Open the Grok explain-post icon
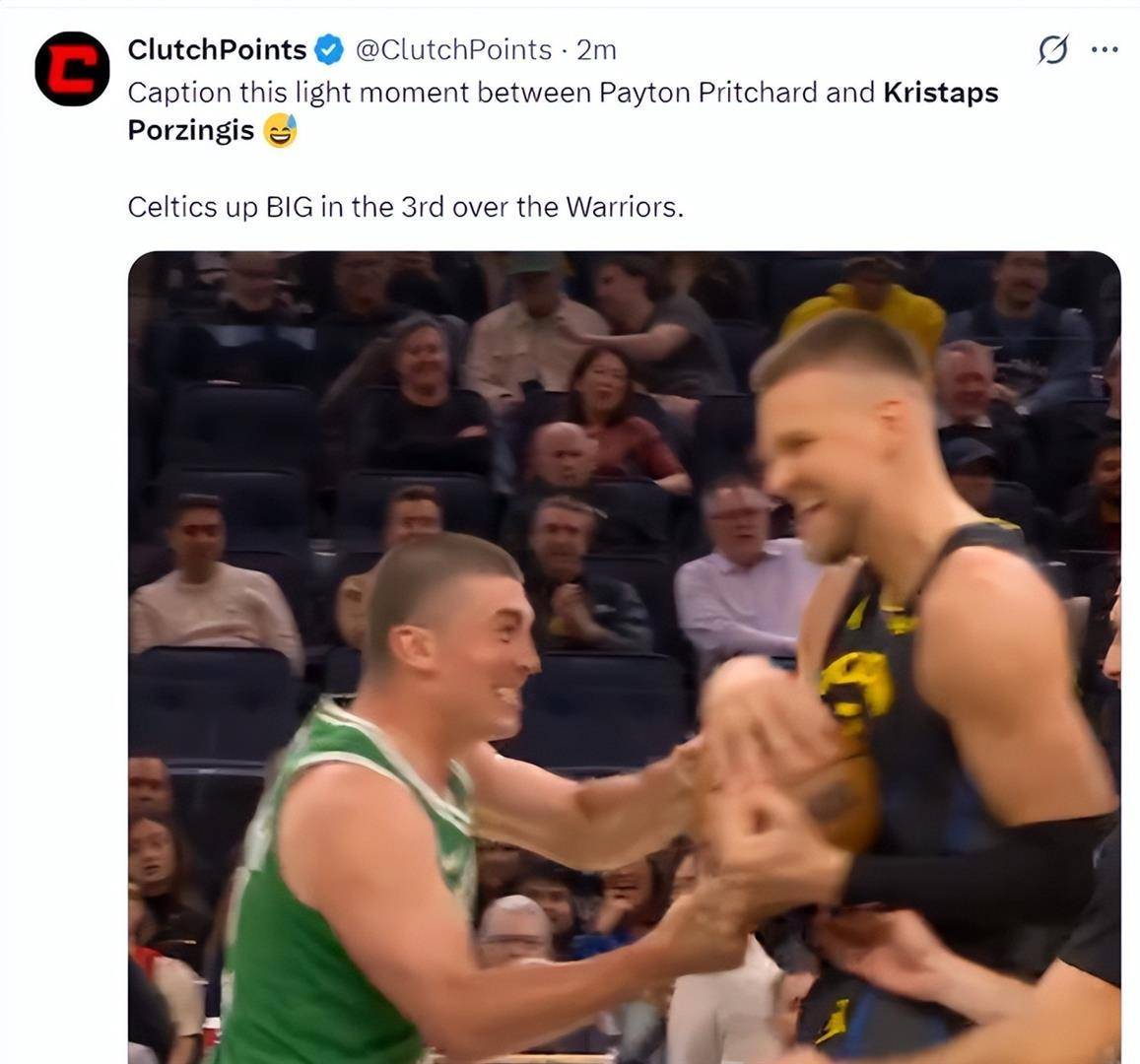The width and height of the screenshot is (1140, 1064). point(1052,50)
